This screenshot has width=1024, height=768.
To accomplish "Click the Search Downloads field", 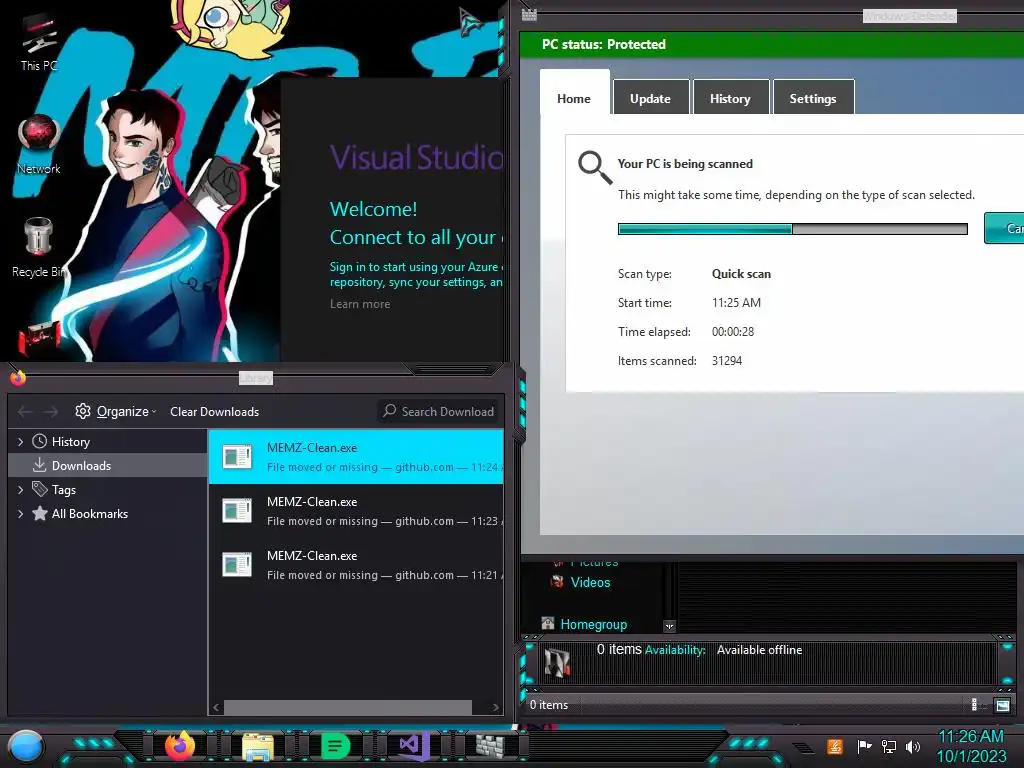I will (438, 411).
